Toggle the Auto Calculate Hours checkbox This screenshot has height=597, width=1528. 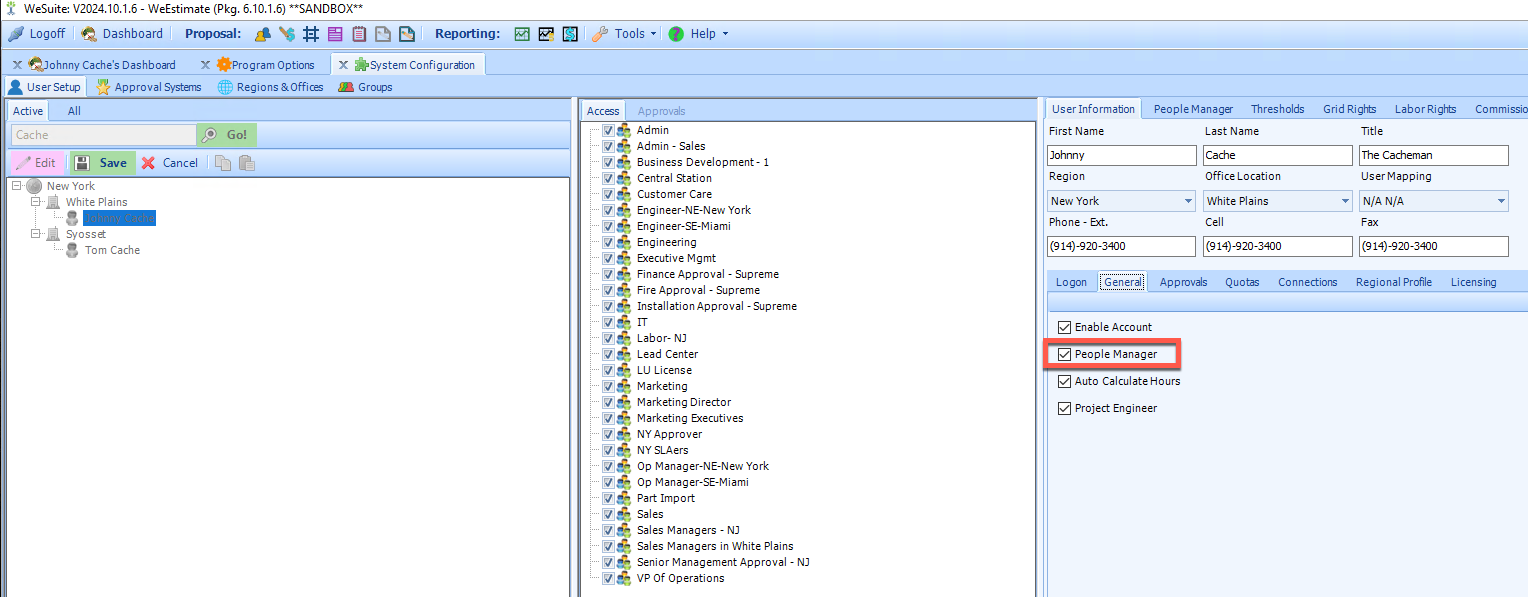[1064, 381]
